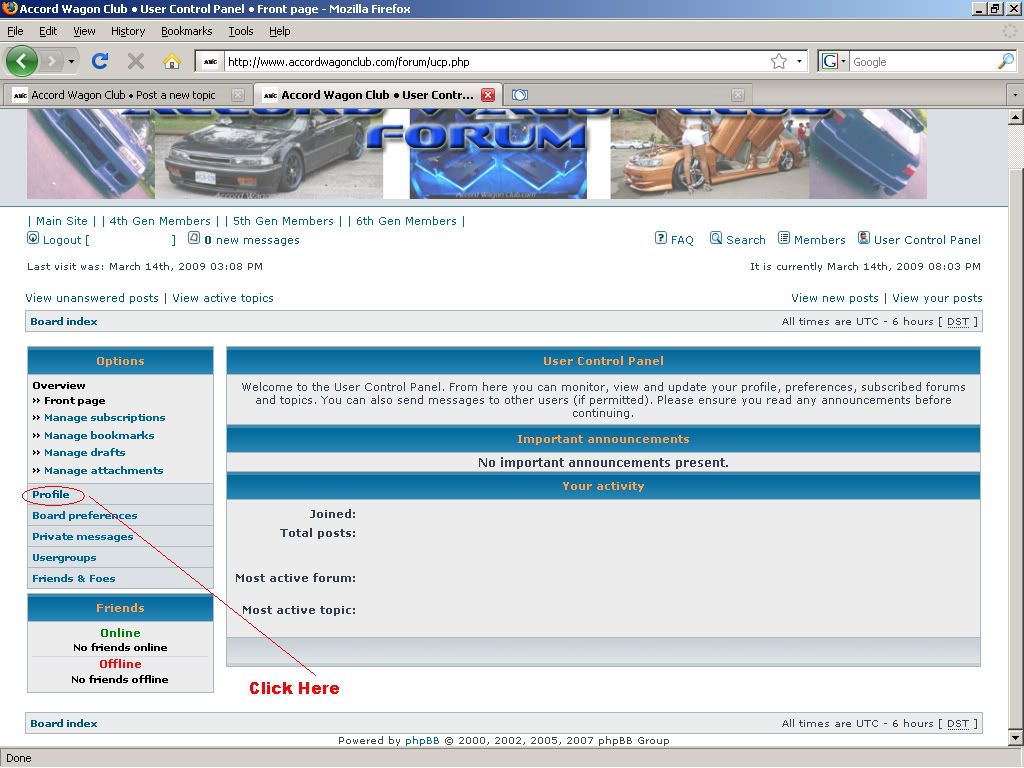Click the top Board index breadcrumb
The height and width of the screenshot is (768, 1024).
[64, 321]
